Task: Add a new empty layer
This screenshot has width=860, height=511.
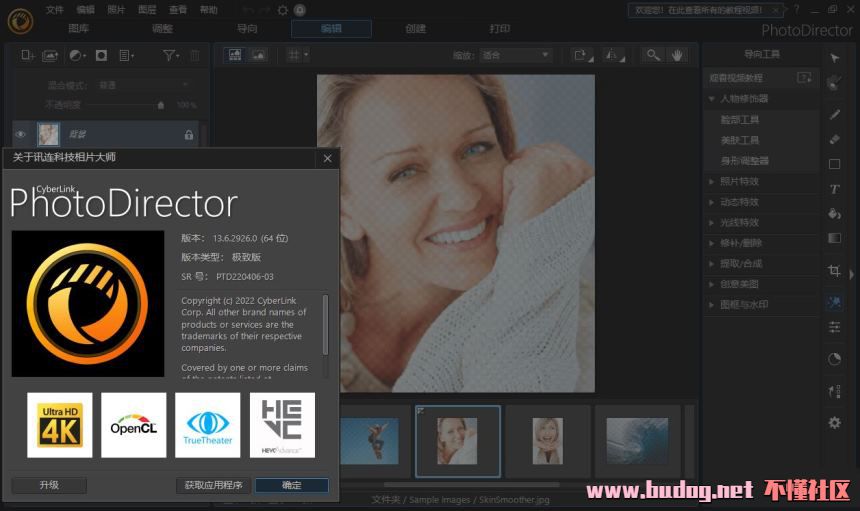Action: click(x=27, y=55)
